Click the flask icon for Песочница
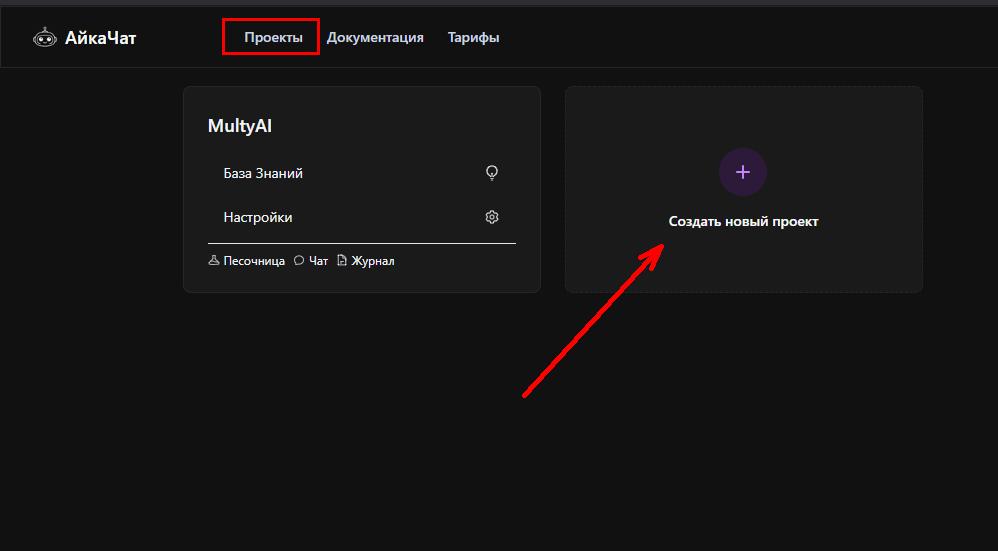Image resolution: width=998 pixels, height=551 pixels. click(213, 261)
